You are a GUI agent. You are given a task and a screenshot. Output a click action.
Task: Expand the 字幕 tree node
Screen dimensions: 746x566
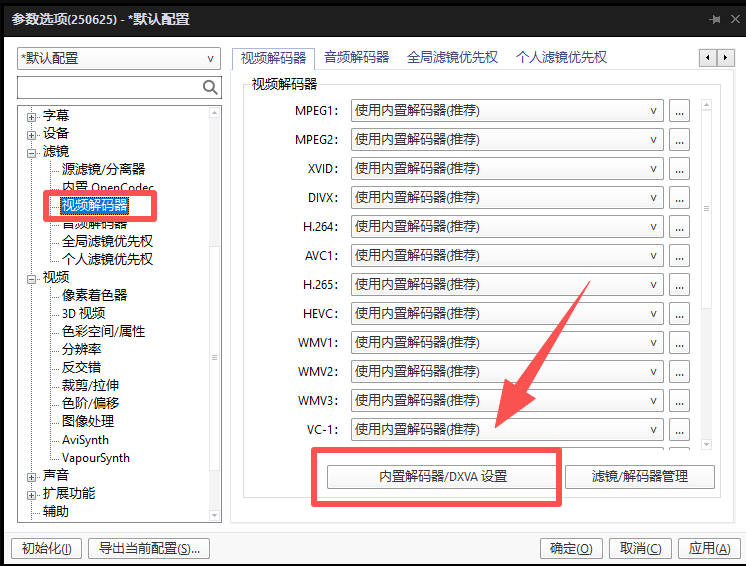pyautogui.click(x=32, y=116)
